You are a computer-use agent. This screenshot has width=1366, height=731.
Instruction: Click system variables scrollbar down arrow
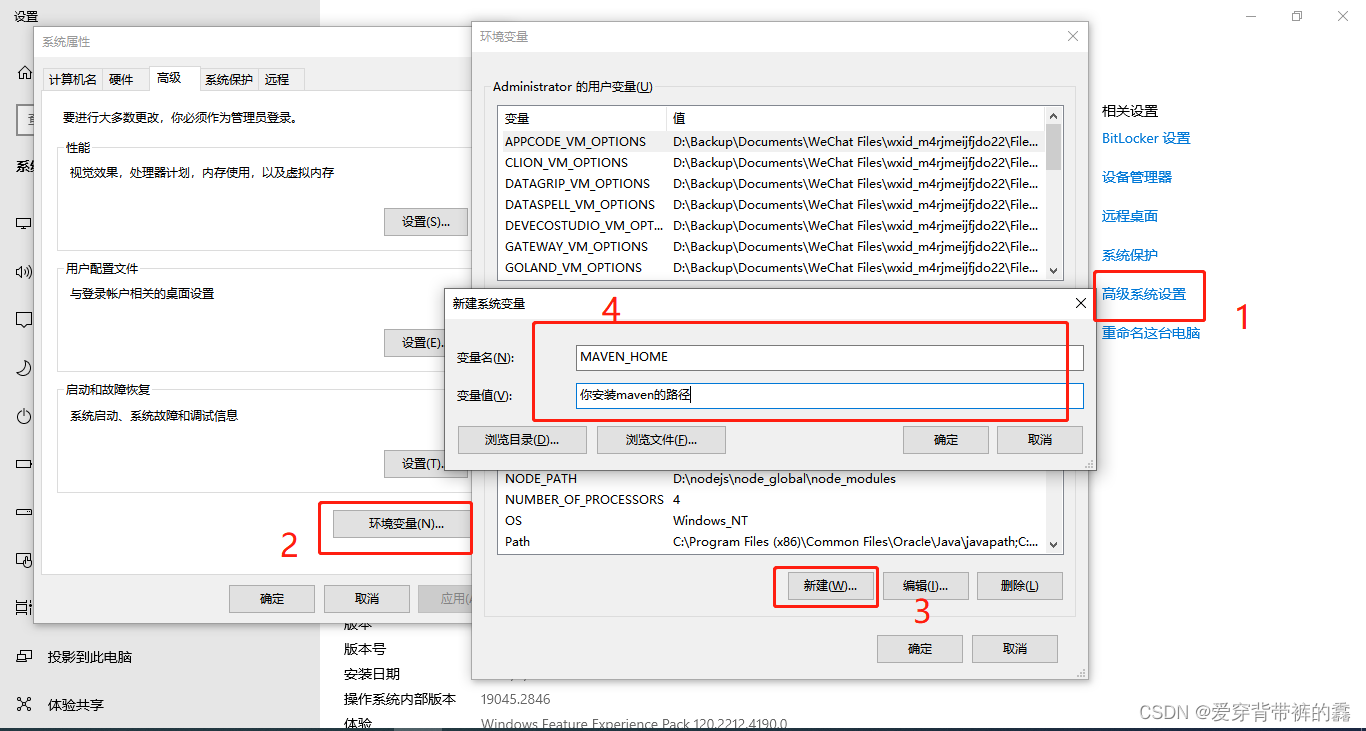tap(1053, 544)
